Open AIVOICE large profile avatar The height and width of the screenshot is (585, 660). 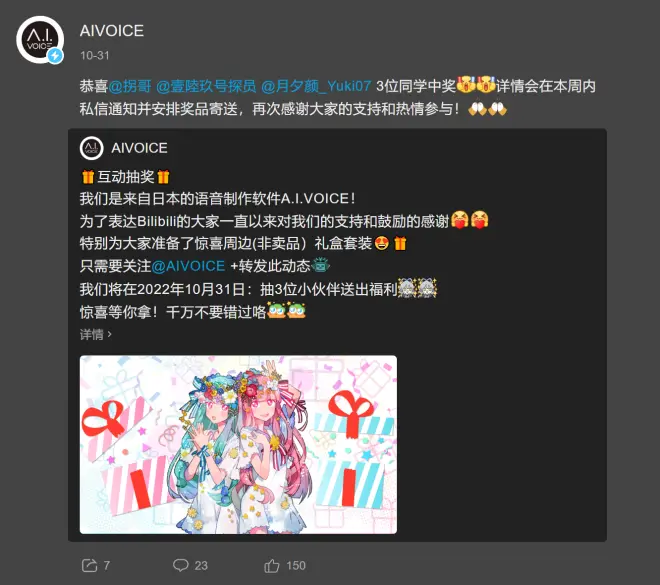point(40,40)
